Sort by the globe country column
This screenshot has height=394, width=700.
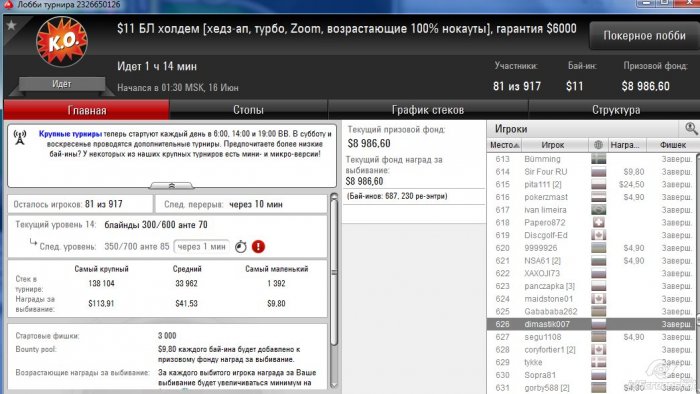coord(598,145)
